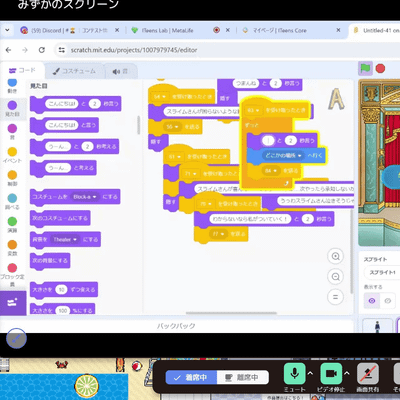Switch to the コード (Code) tab
400x400 pixels.
pos(22,70)
